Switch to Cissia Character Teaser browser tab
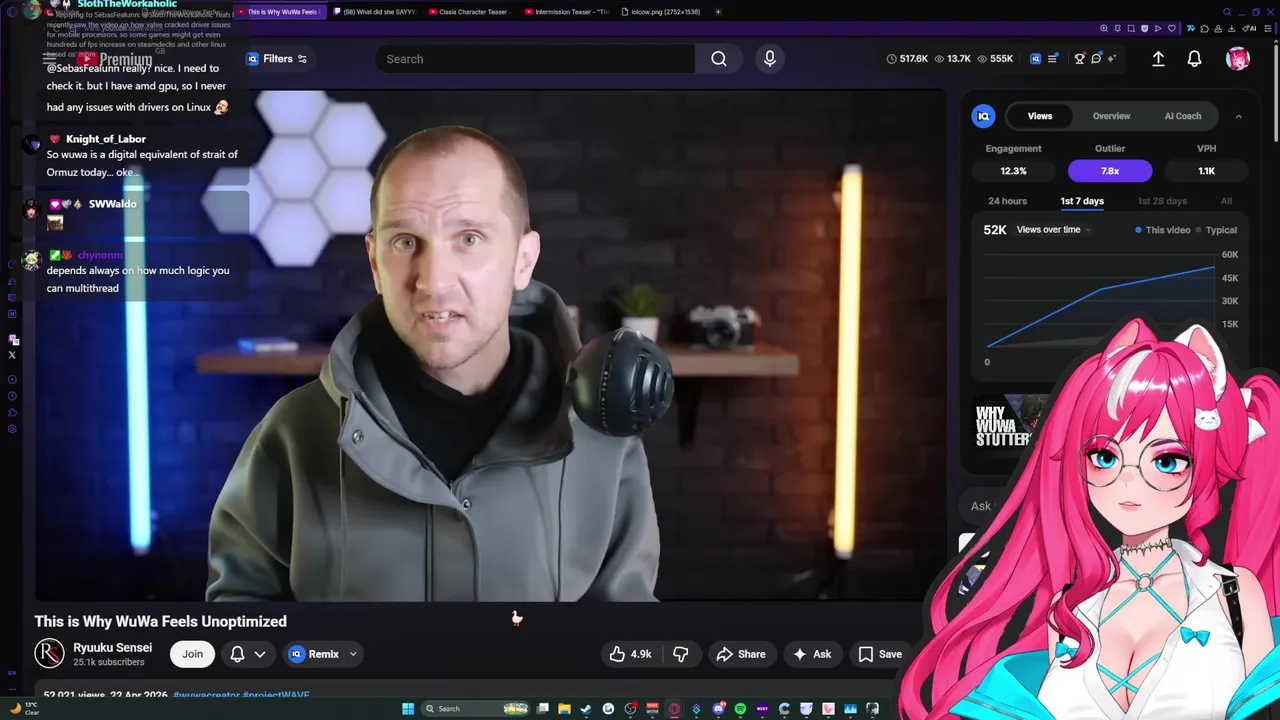Screen dimensions: 1280x720 pyautogui.click(x=469, y=12)
